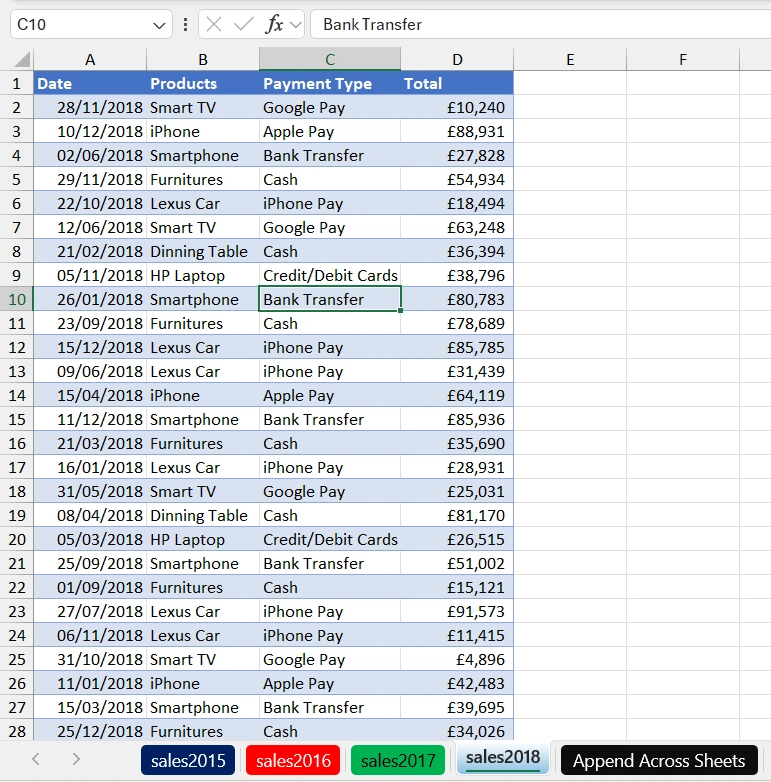Click the Date header cell
The height and width of the screenshot is (782, 771).
click(90, 83)
